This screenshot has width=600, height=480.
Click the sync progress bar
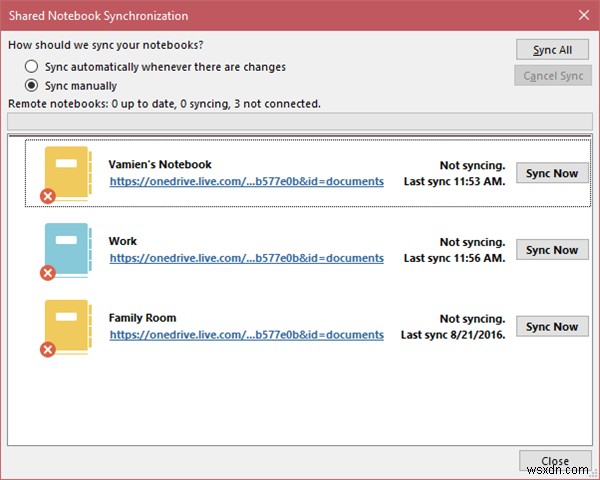[300, 122]
